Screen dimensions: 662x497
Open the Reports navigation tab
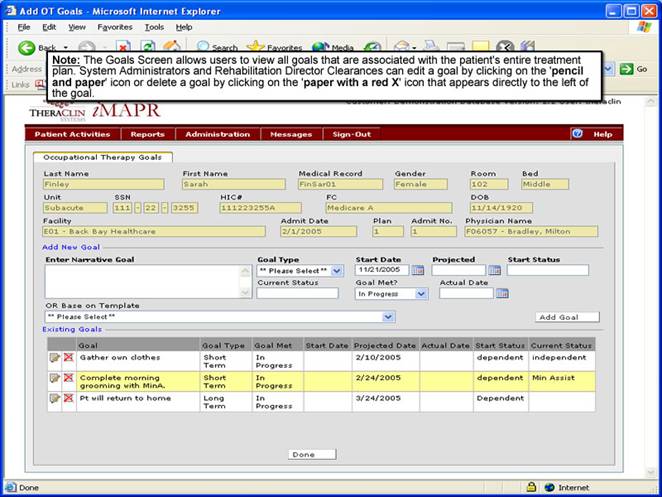click(x=147, y=134)
